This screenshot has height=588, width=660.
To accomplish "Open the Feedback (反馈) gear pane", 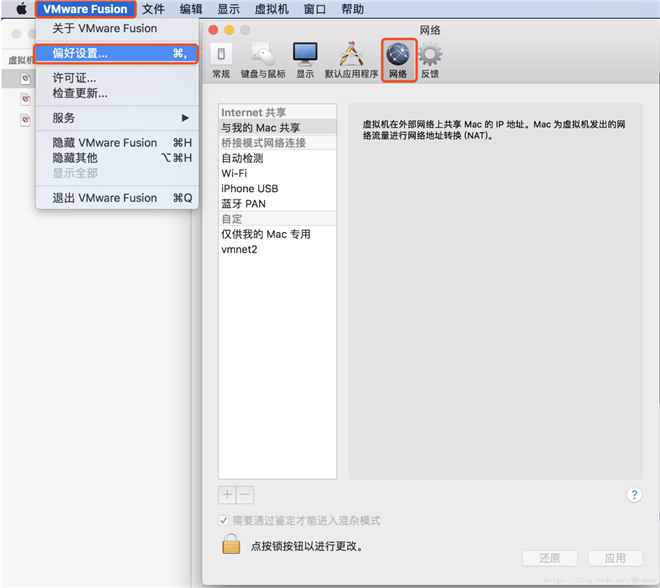I will 430,61.
